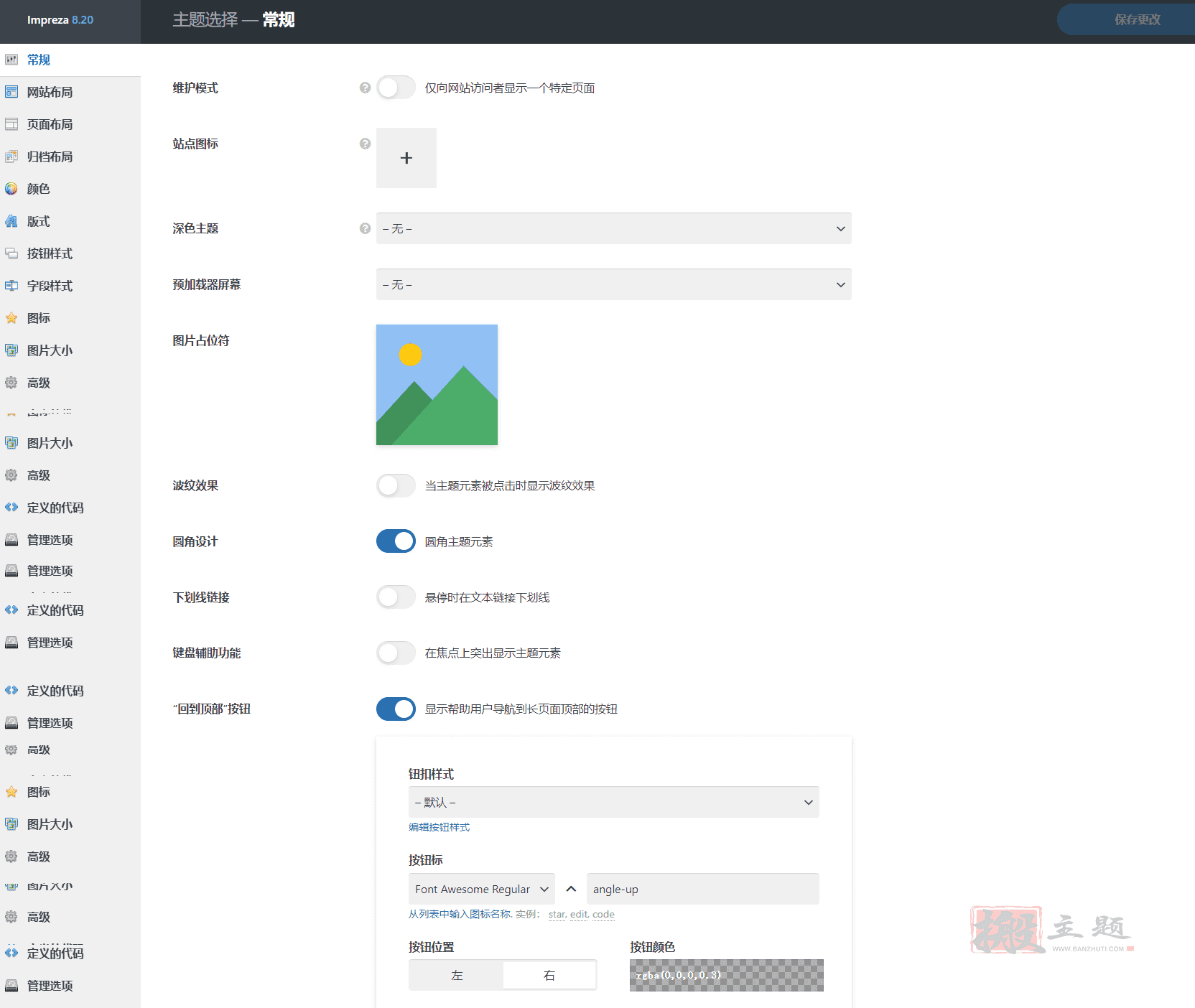
Task: Click the 按钮样式 sidebar icon
Action: [11, 253]
